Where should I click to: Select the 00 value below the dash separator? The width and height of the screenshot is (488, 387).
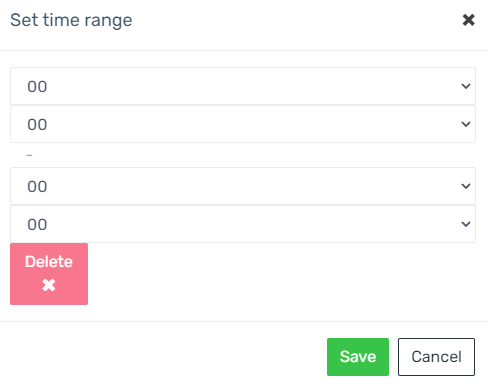tap(37, 187)
